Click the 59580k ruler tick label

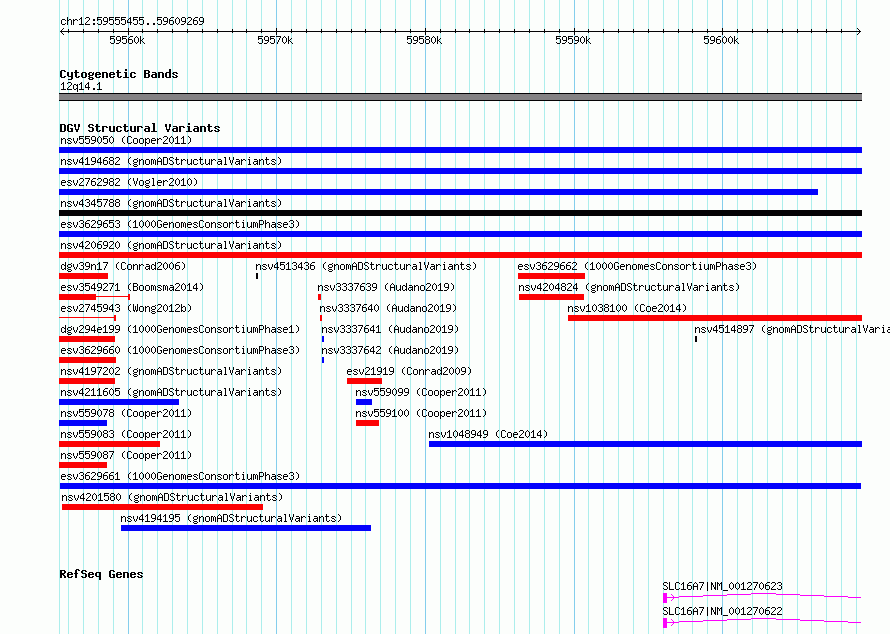click(x=424, y=40)
